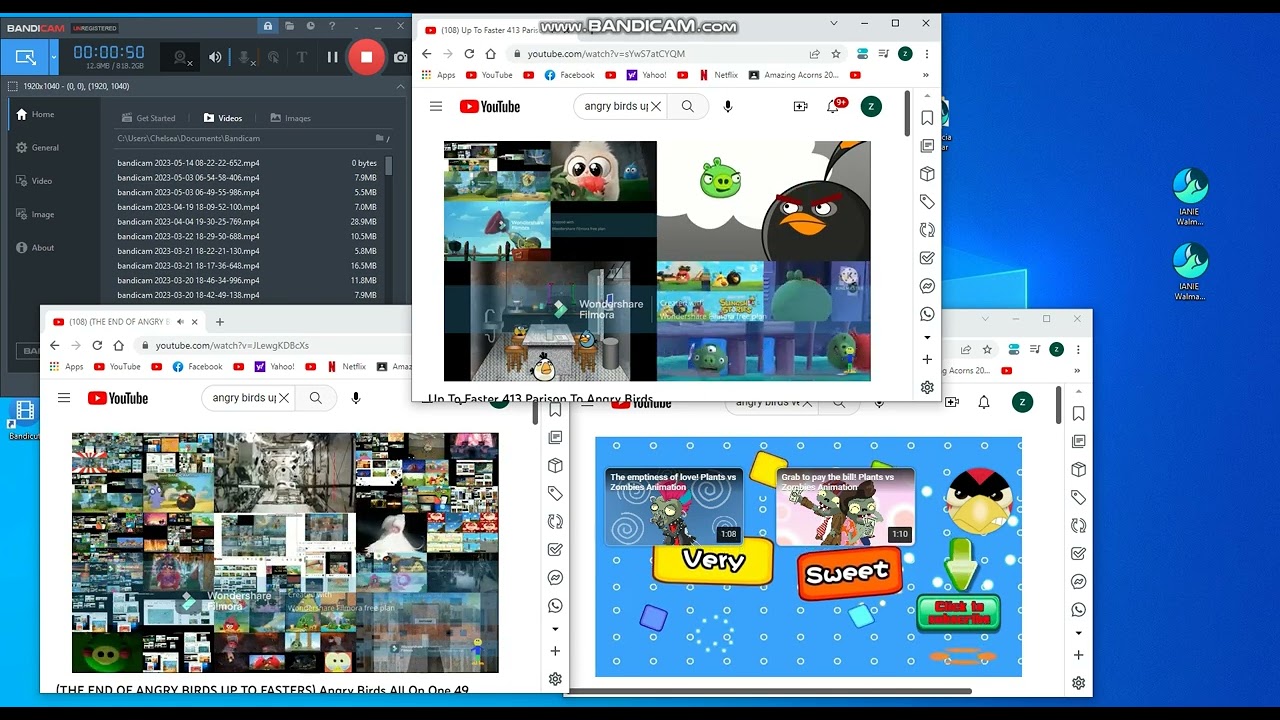Click Up To Faster window reload button
This screenshot has height=720, width=1280.
click(x=469, y=54)
